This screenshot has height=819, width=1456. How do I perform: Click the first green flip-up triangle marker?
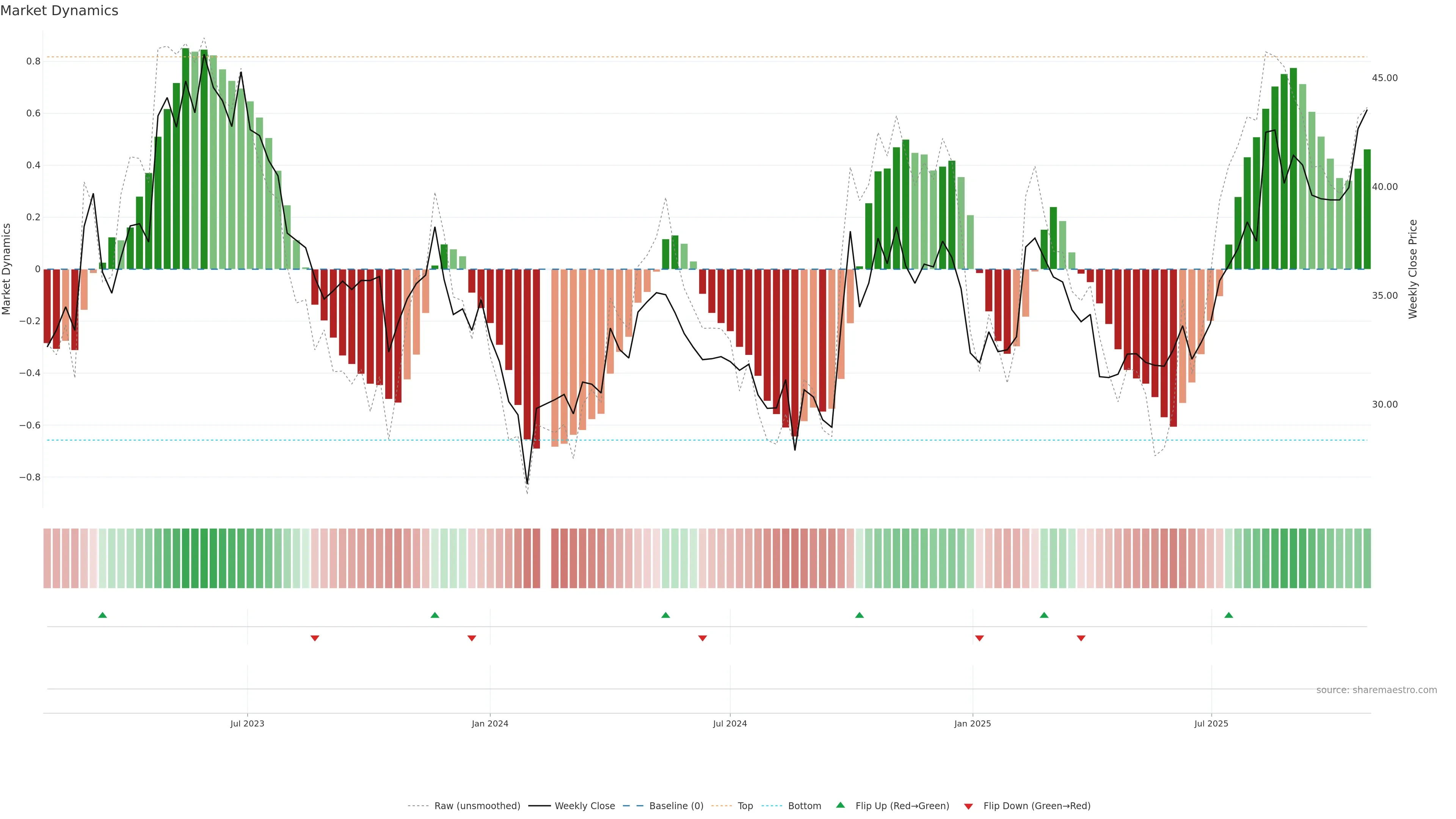102,615
